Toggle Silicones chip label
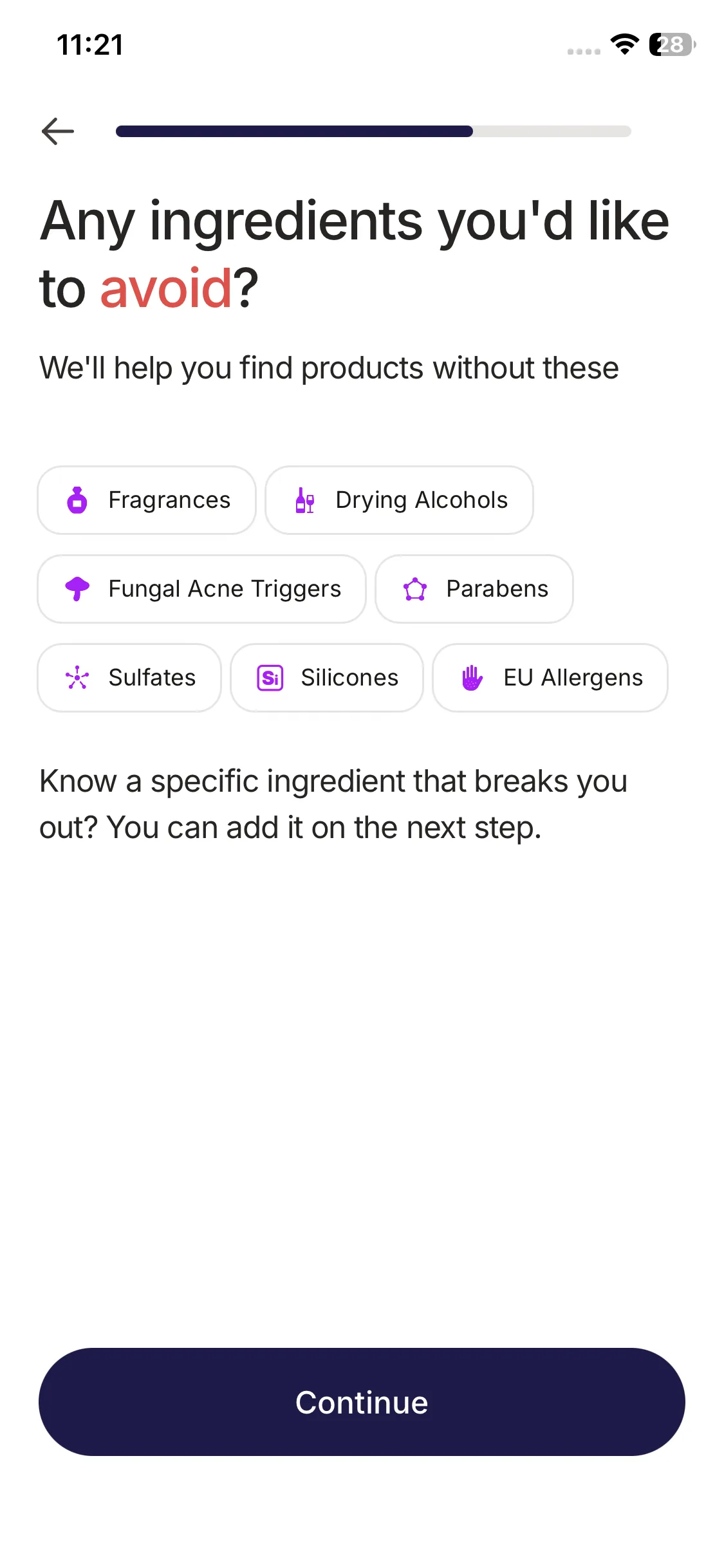 tap(349, 678)
